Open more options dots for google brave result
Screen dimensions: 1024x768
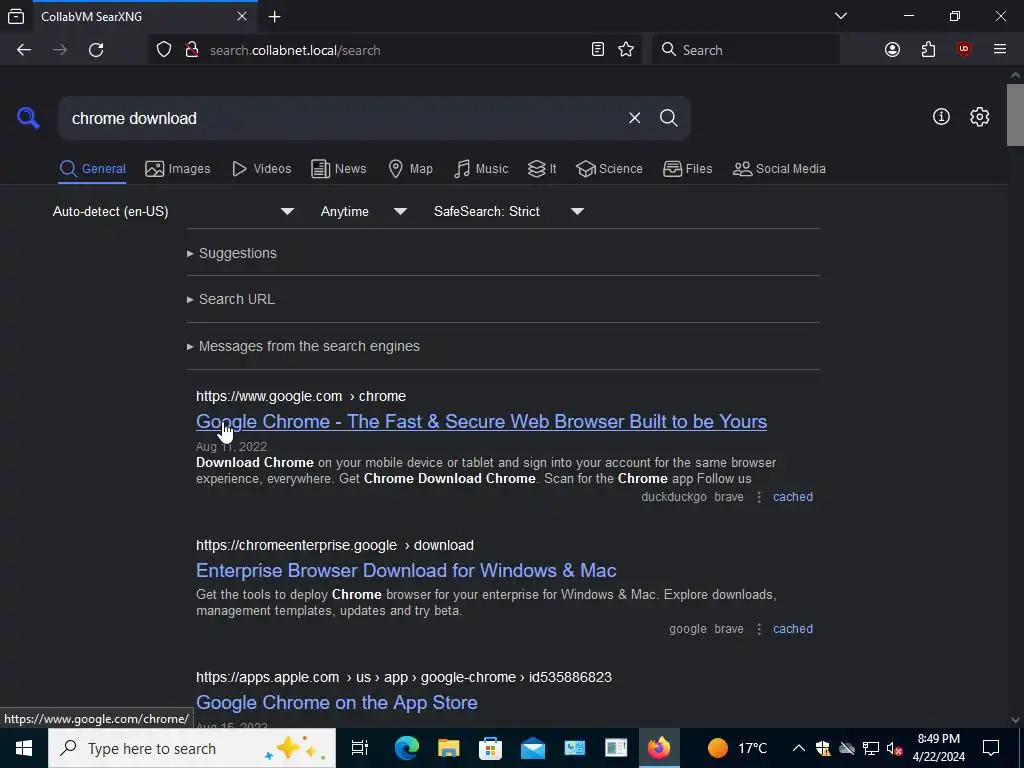(759, 629)
